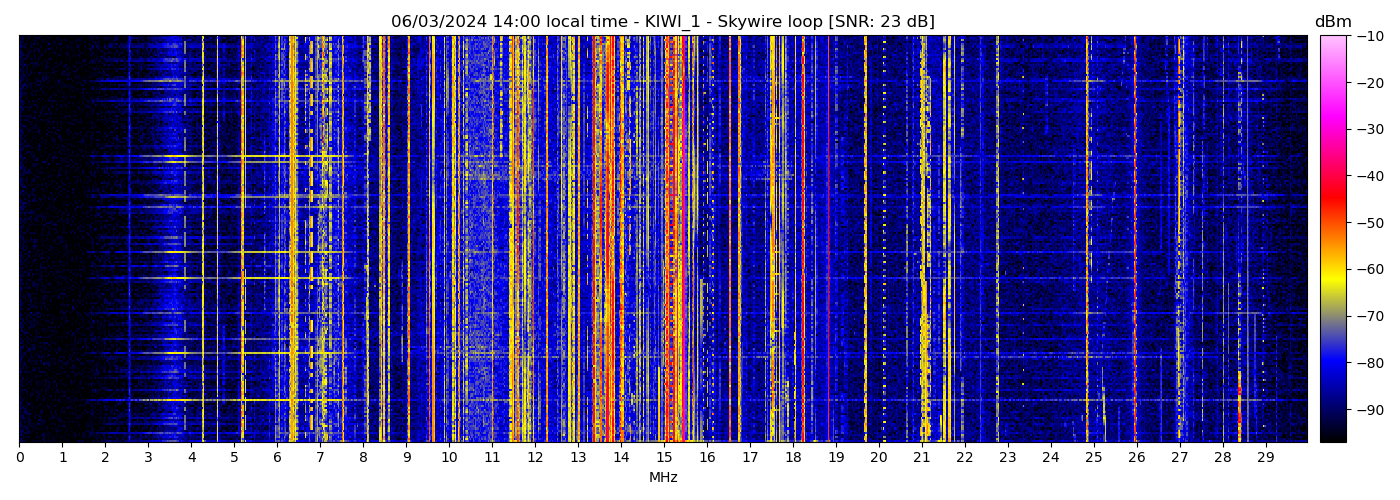The image size is (1400, 500).
Task: Click the 25 MHz axis tick label
Action: click(1093, 457)
